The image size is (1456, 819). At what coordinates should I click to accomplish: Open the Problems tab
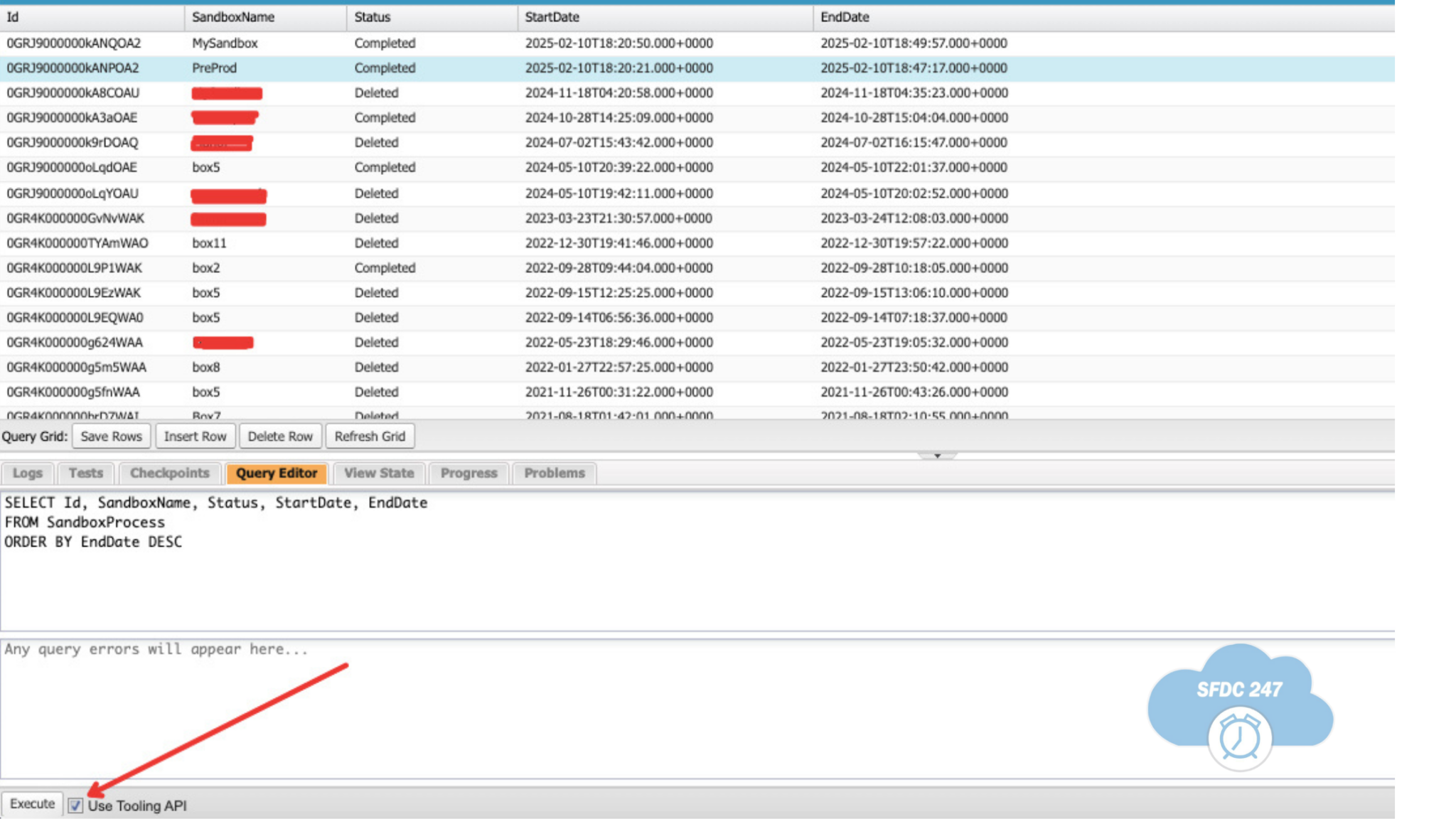[x=554, y=473]
